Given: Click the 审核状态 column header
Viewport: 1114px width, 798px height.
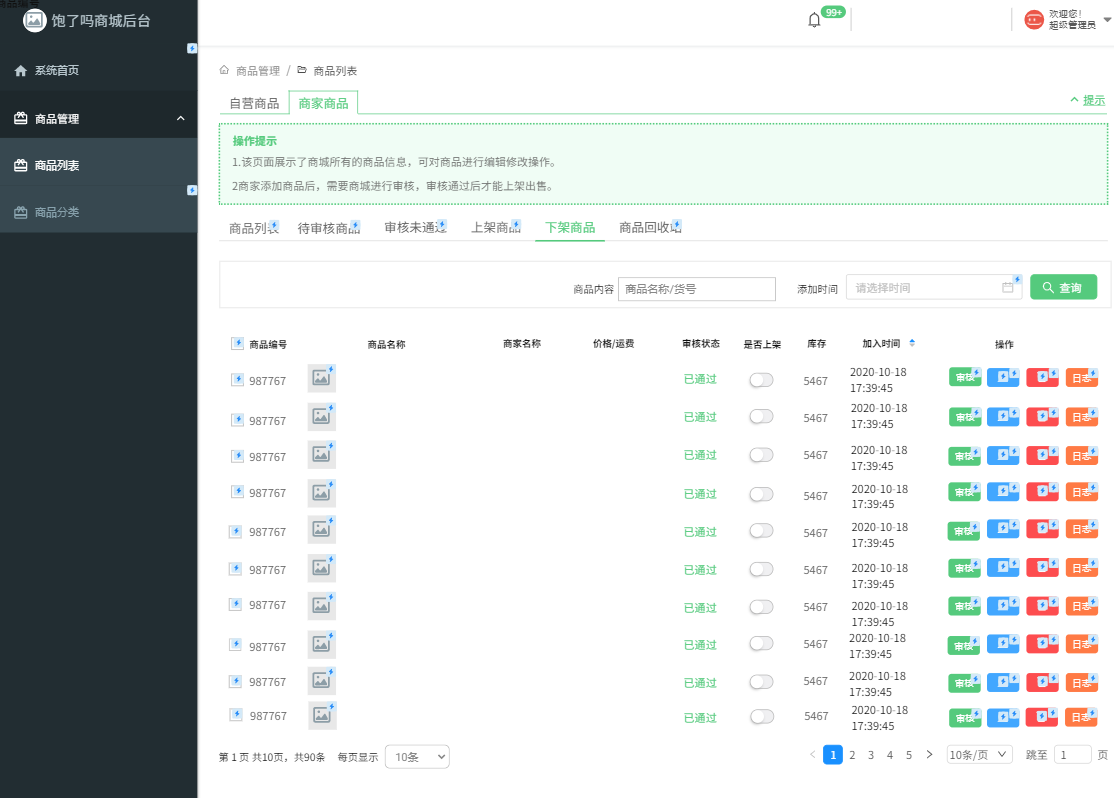Looking at the screenshot, I should click(x=701, y=344).
